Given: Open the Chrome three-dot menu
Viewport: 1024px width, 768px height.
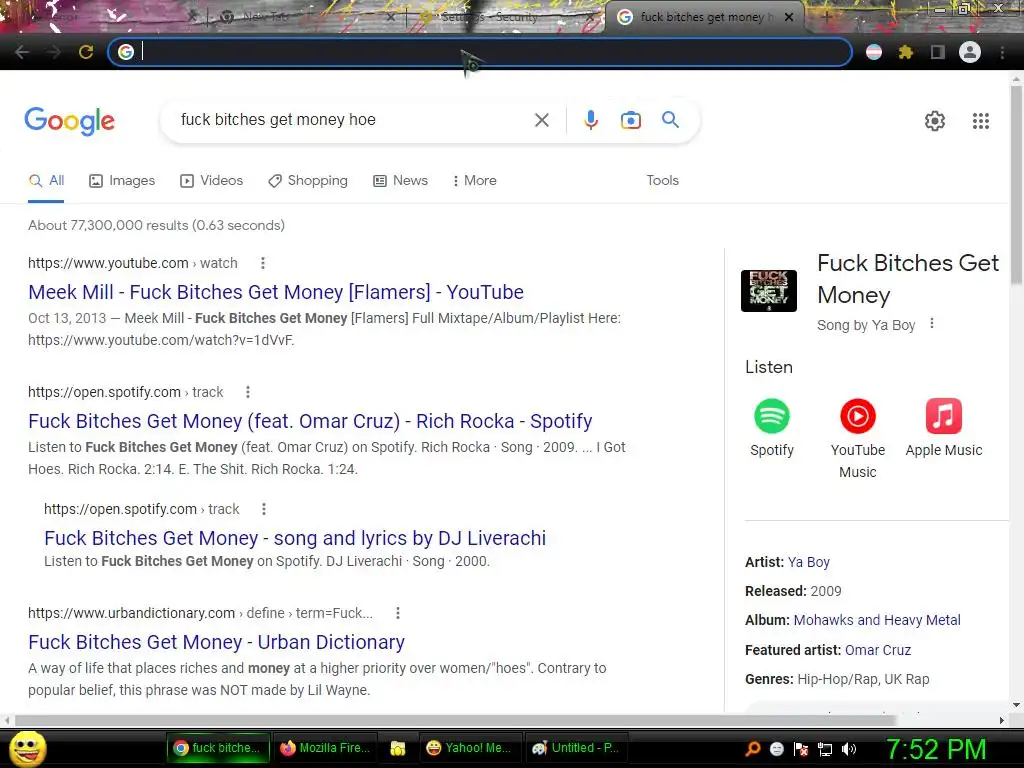Looking at the screenshot, I should coord(1002,52).
